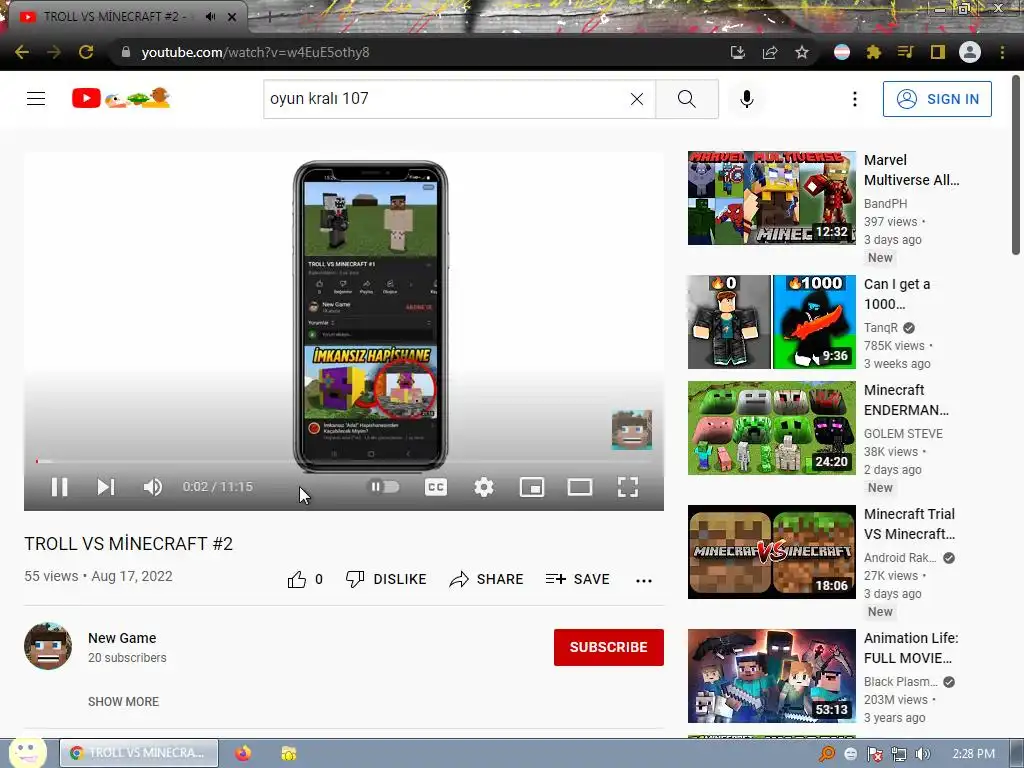Start voice search with microphone

(746, 99)
